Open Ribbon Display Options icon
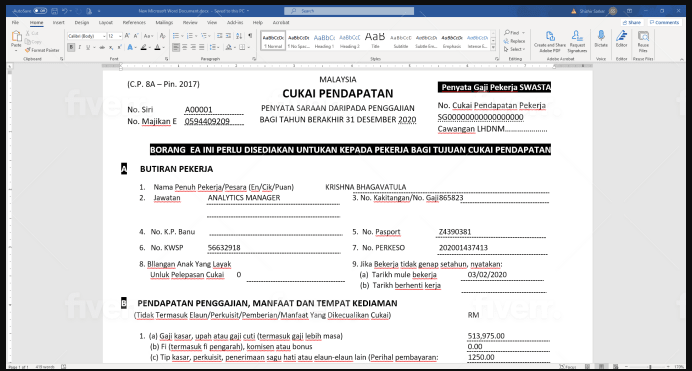The width and height of the screenshot is (692, 371). [x=629, y=11]
